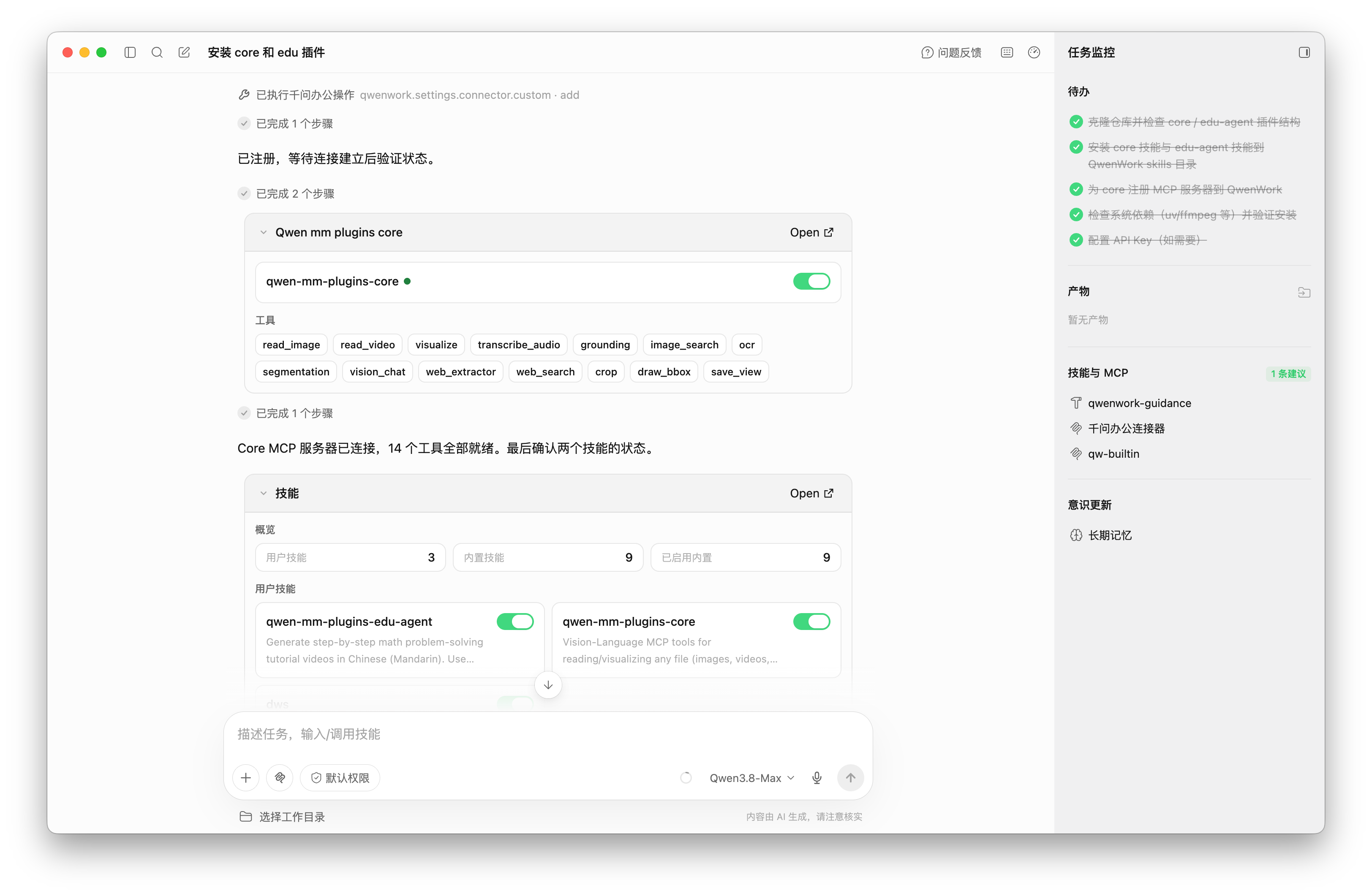Collapse the Qwen mm plugins core card
Screen dimensions: 1372x896
(x=264, y=232)
